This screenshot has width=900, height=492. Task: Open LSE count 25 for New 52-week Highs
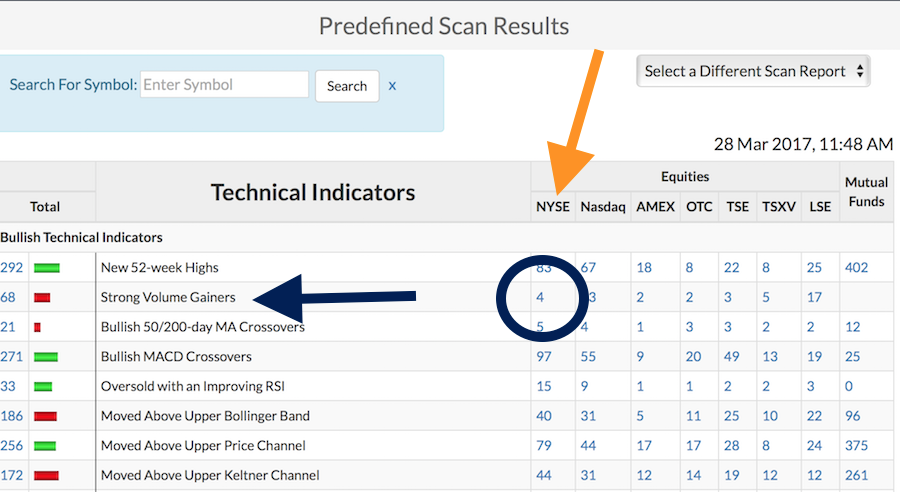pos(814,268)
